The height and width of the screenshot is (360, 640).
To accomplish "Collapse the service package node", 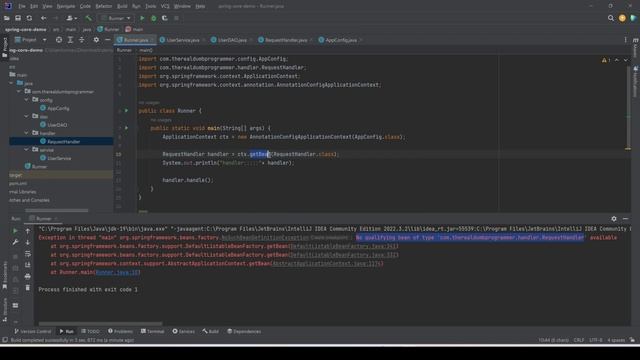I will pos(27,150).
